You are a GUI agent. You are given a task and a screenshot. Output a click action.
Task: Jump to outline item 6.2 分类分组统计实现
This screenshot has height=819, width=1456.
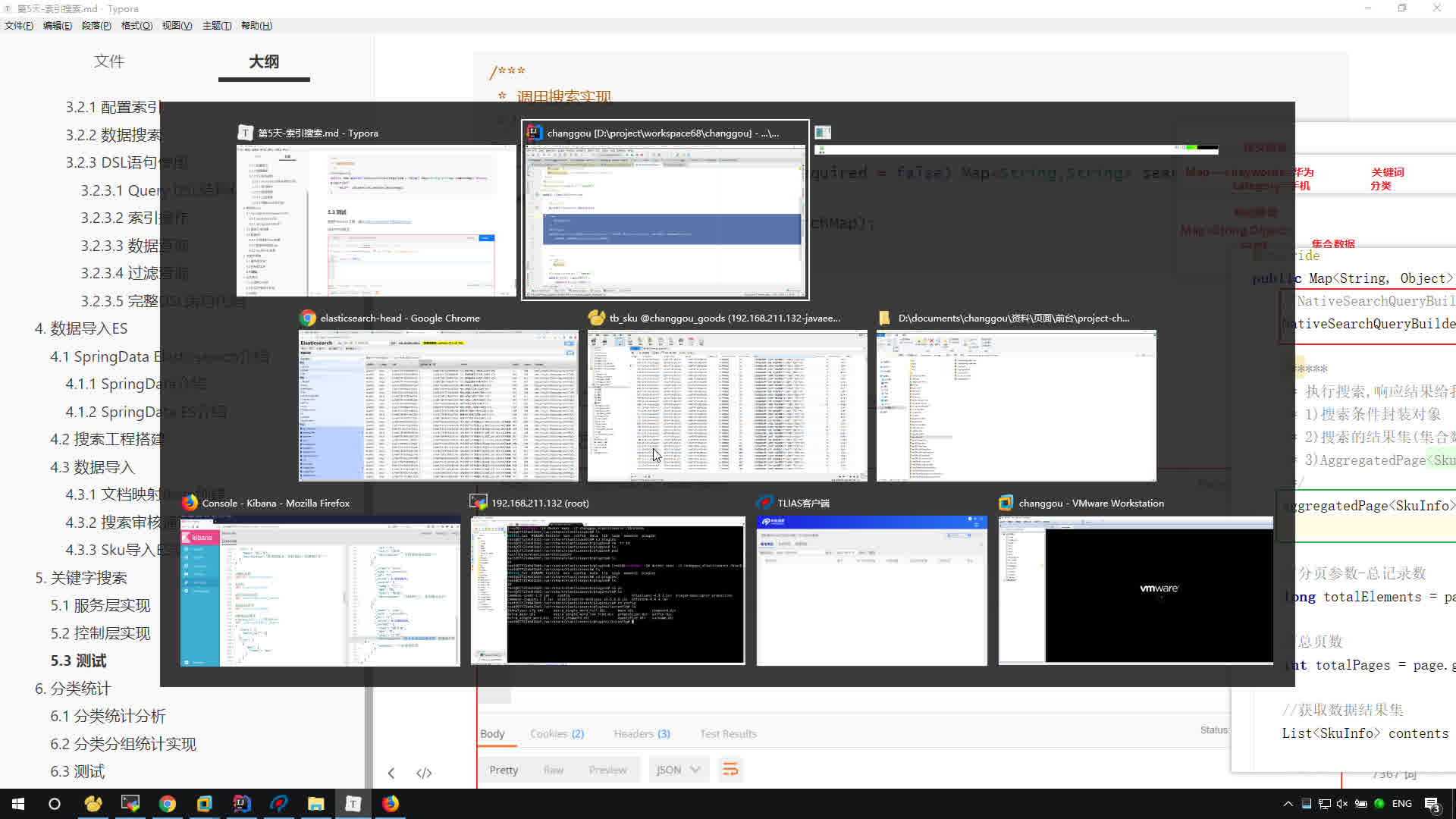[124, 744]
